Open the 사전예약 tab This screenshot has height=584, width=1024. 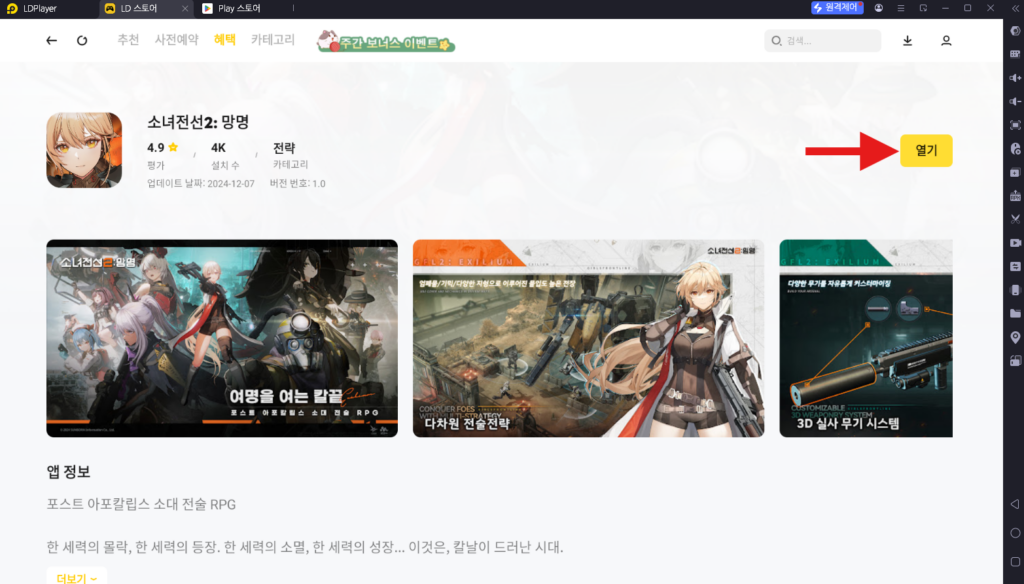click(x=176, y=40)
